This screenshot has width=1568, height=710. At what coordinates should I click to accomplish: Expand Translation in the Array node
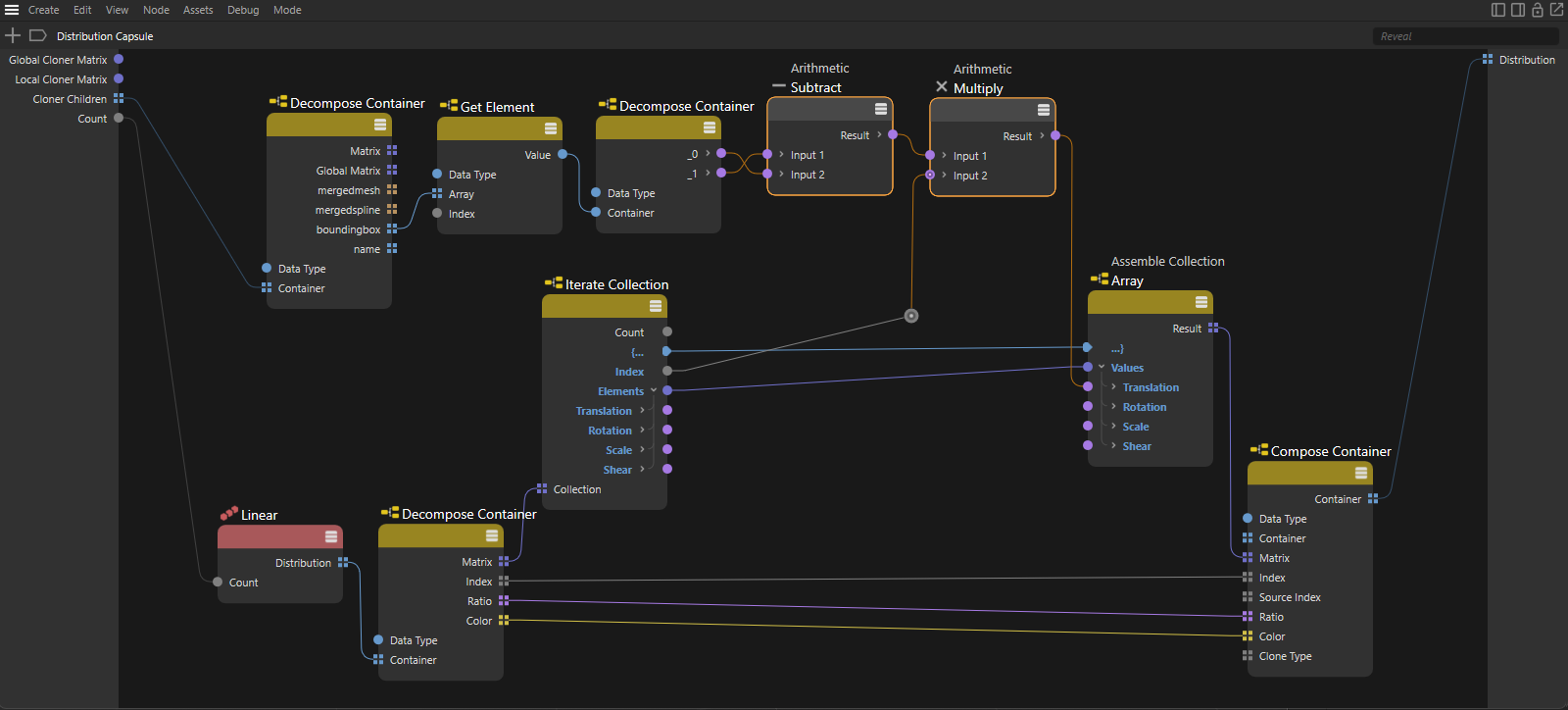(x=1114, y=387)
